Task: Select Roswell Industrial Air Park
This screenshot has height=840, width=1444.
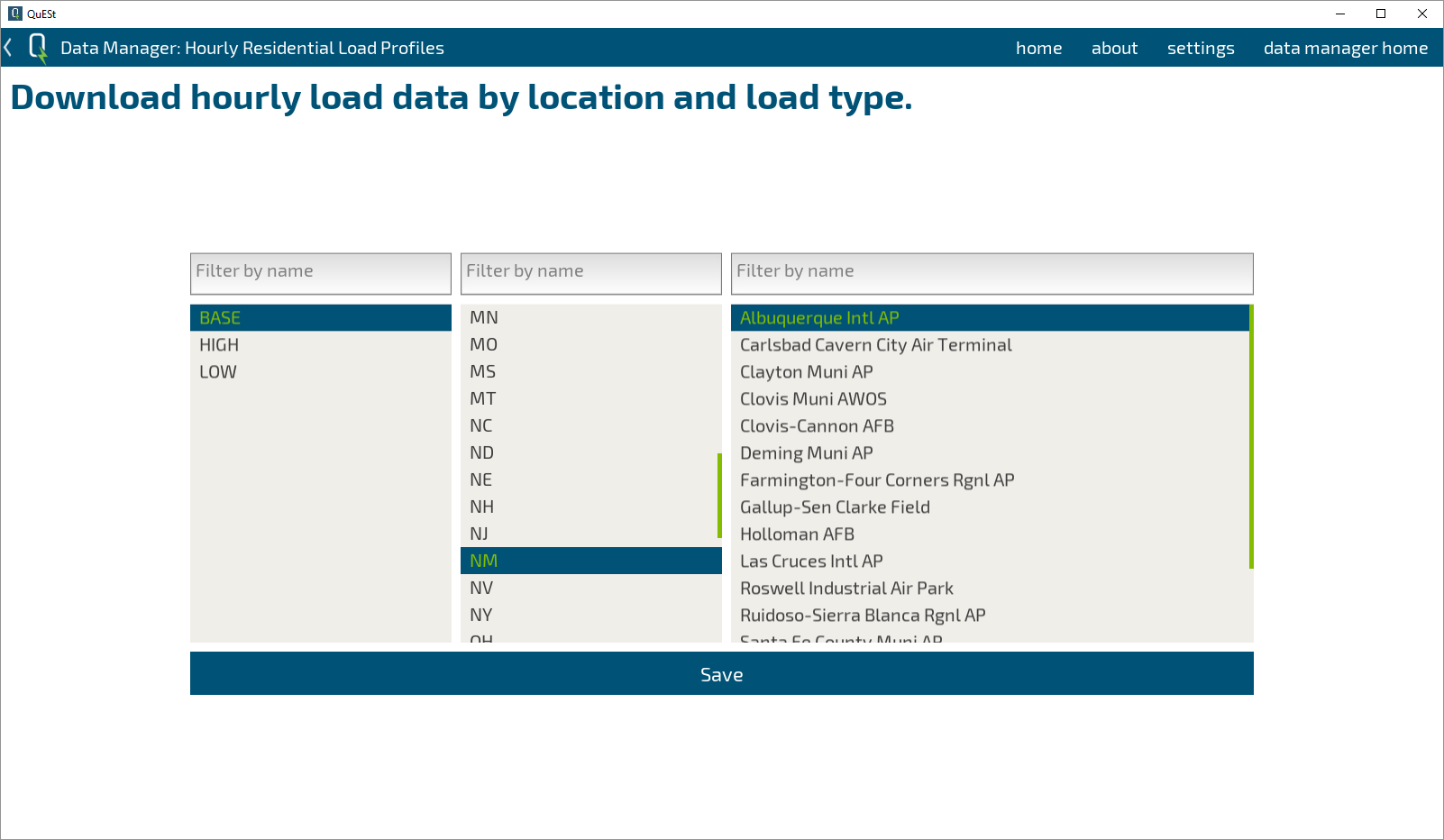Action: pos(990,588)
